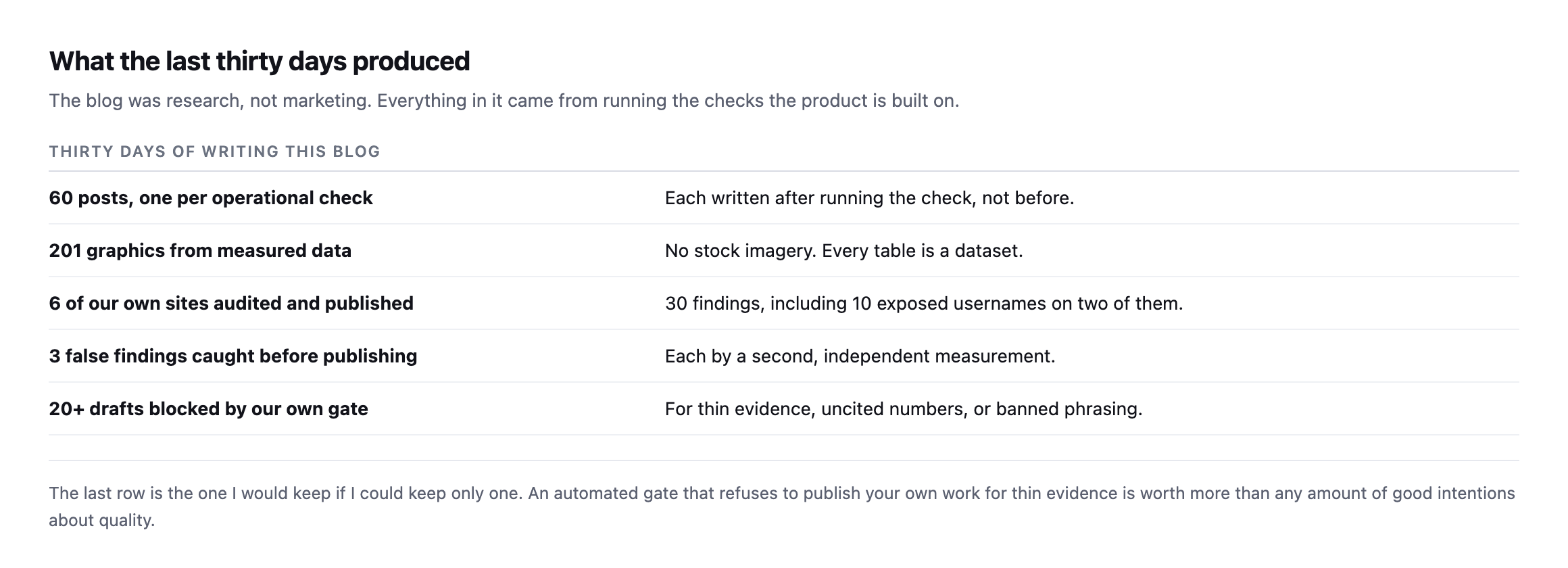This screenshot has height=568, width=1568.
Task: Select '20+ drafts blocked by our own gate'
Action: pos(208,409)
